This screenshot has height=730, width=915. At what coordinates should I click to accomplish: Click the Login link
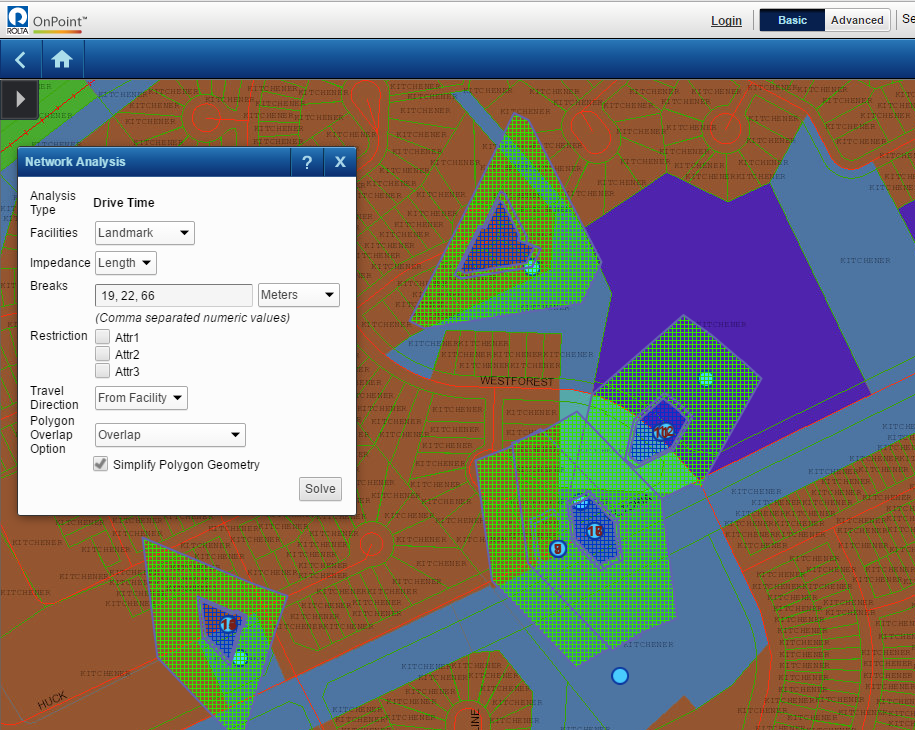tap(726, 21)
